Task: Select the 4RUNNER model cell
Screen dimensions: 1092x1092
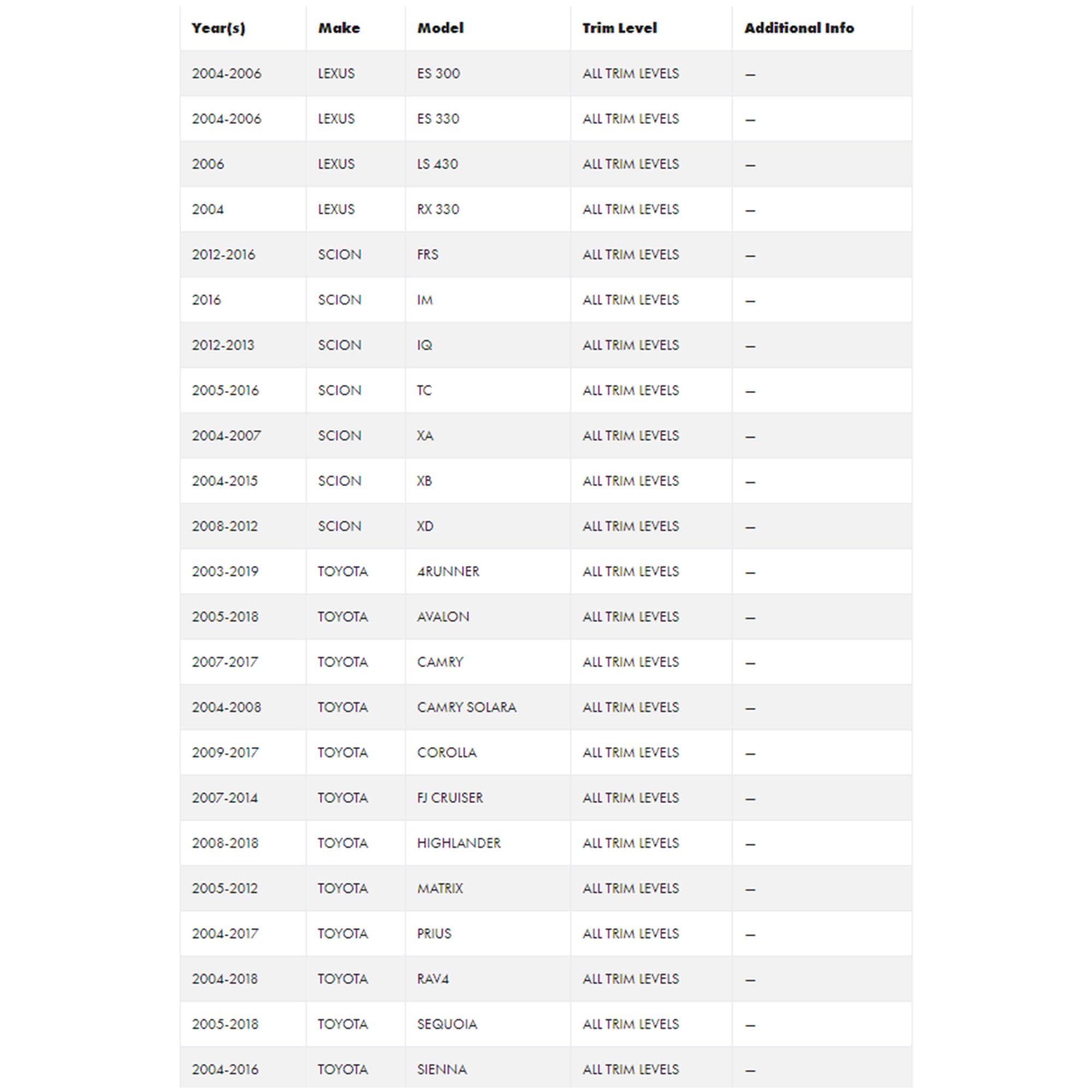Action: tap(448, 572)
